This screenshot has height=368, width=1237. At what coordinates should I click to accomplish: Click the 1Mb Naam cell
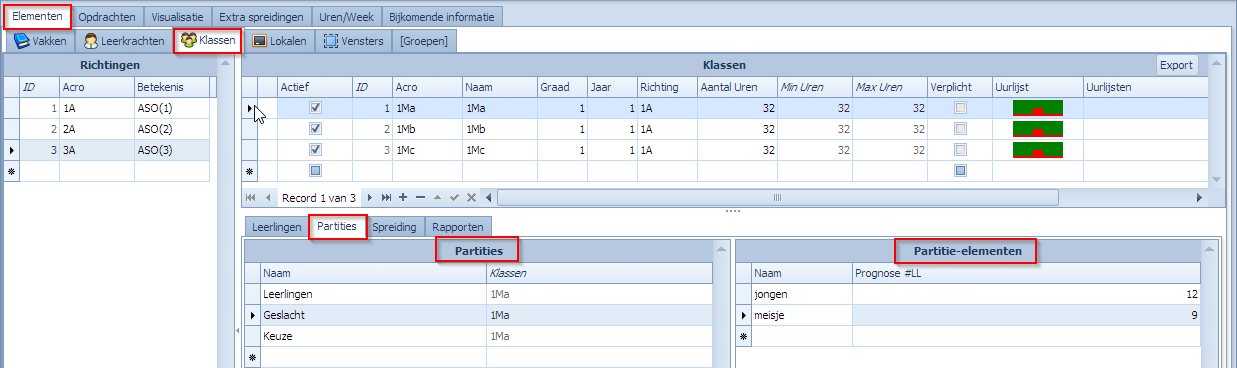tap(500, 129)
